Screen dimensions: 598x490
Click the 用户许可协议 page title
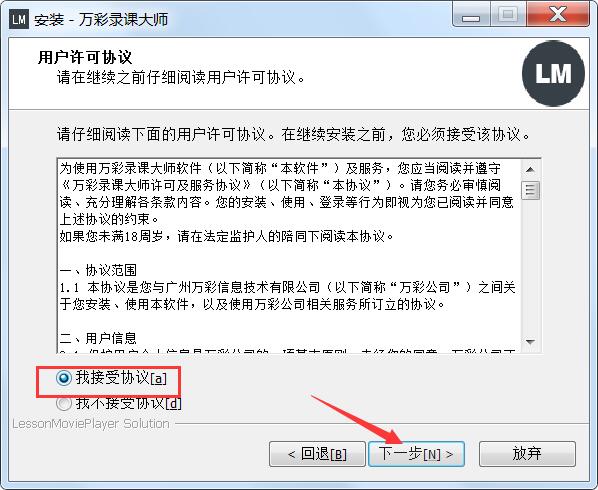(x=85, y=58)
